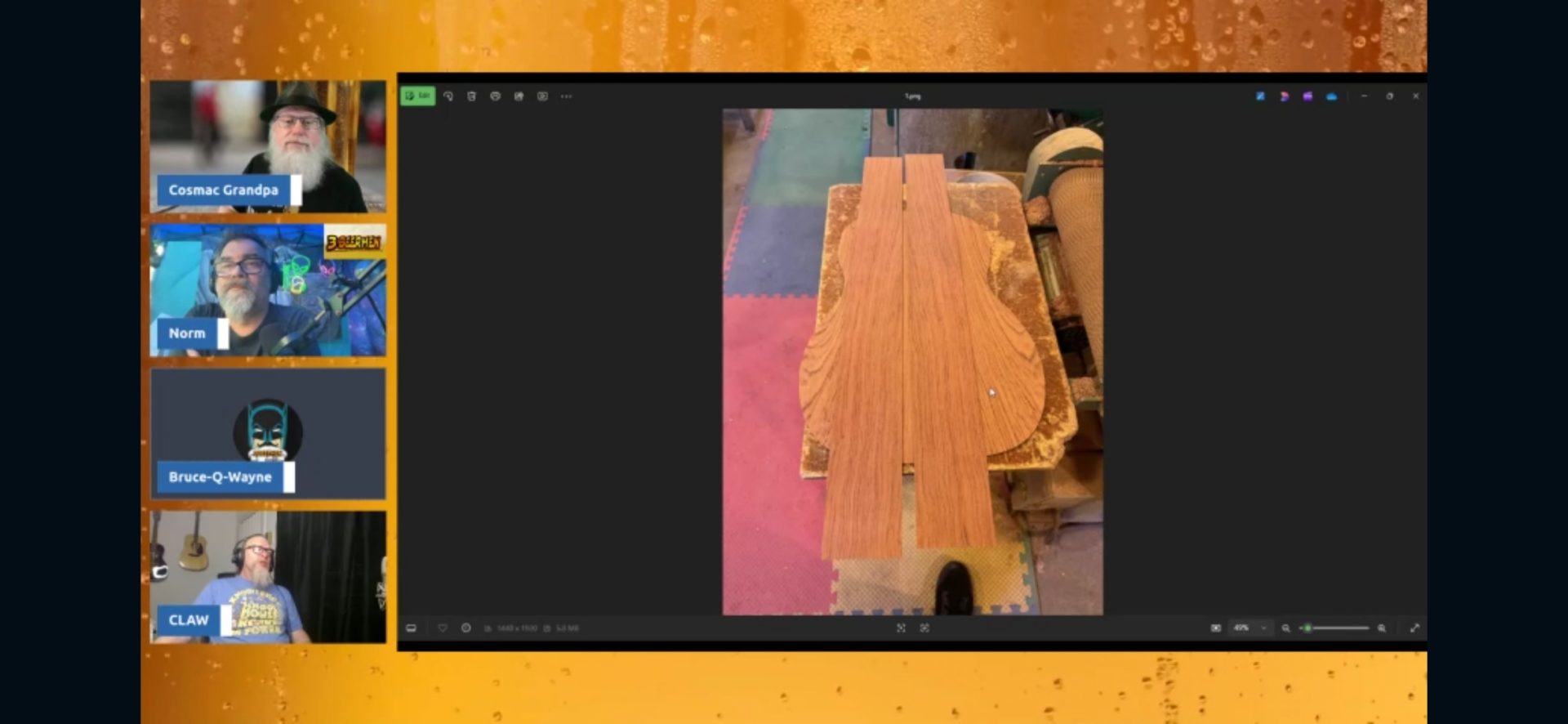
Task: Click the Share icon in the toolbar
Action: coord(519,96)
